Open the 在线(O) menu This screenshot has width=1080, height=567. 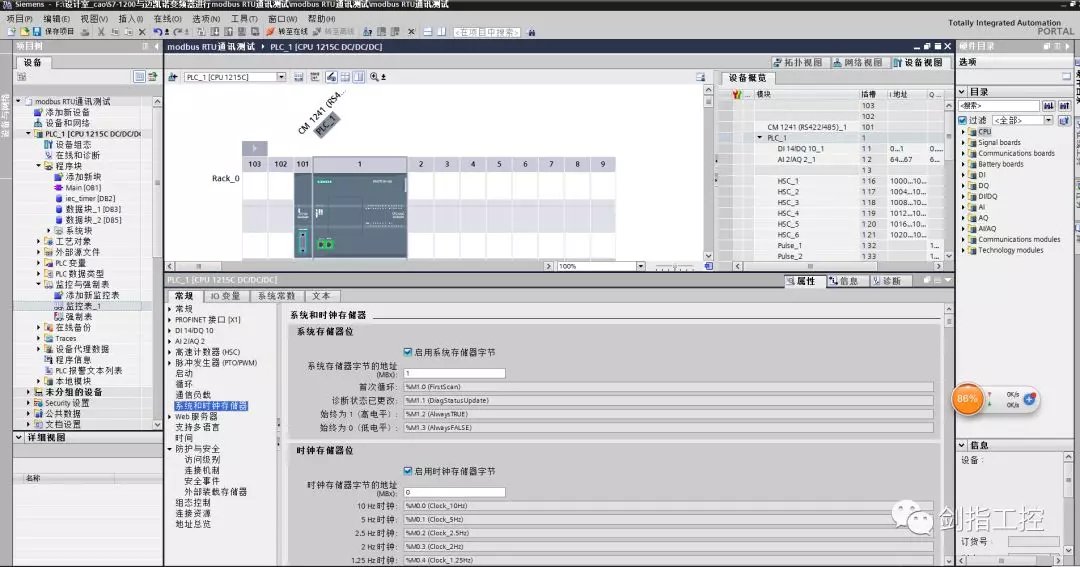(x=167, y=19)
